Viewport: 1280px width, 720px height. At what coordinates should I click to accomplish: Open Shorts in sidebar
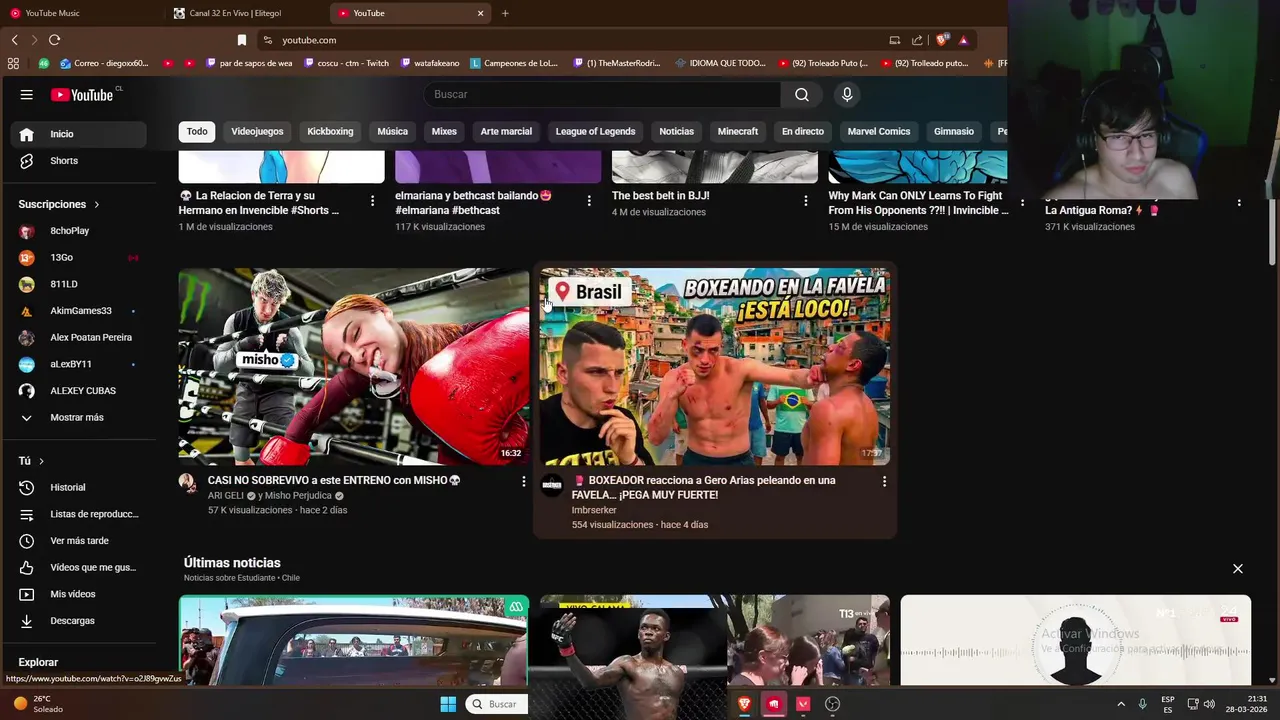tap(78, 161)
